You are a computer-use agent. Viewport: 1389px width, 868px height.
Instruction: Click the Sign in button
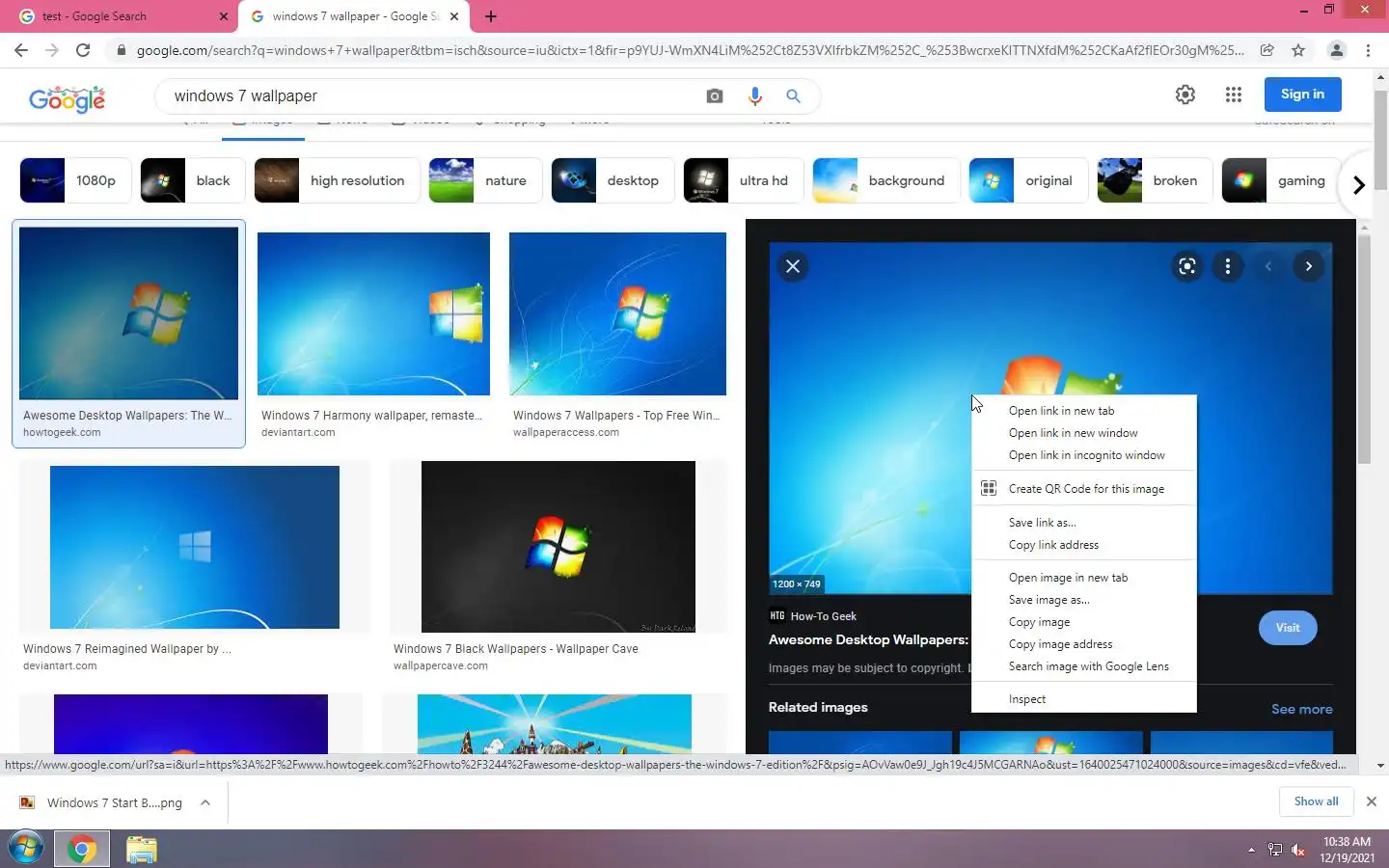tap(1303, 95)
